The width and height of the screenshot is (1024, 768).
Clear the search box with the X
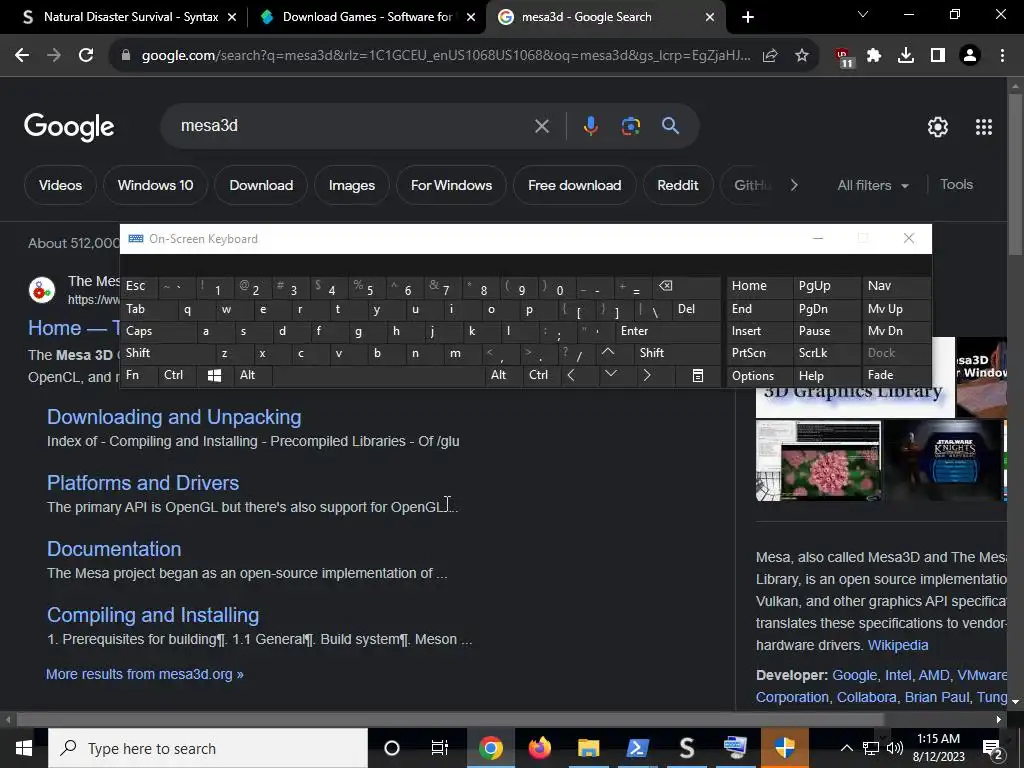(541, 126)
